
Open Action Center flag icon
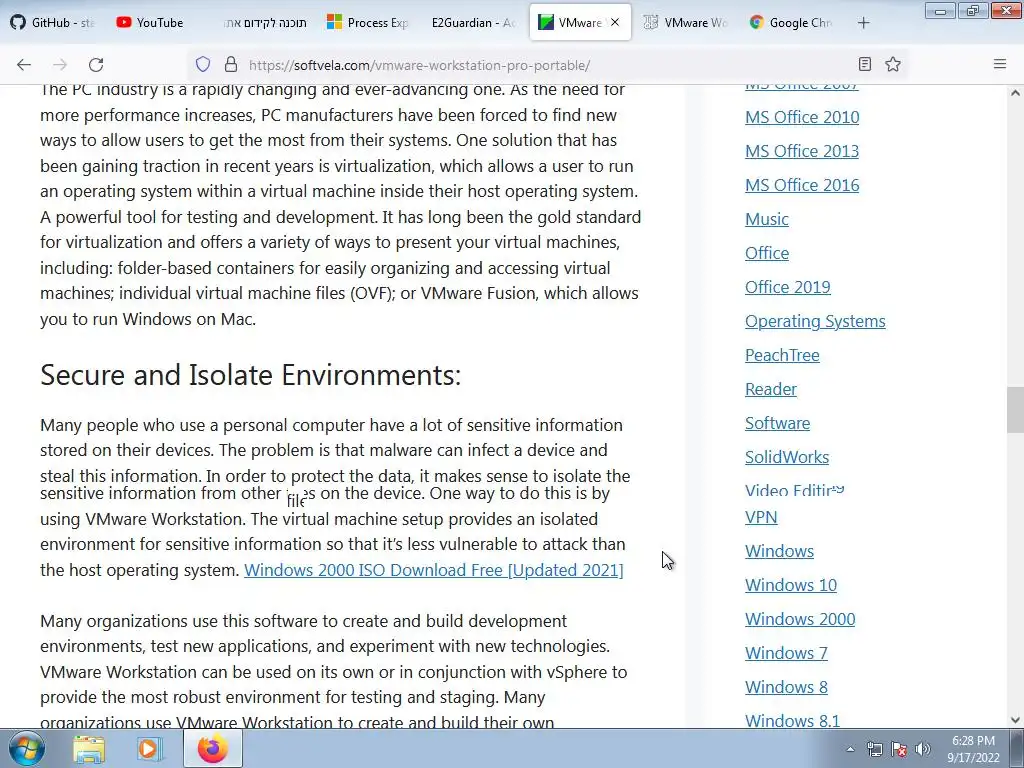coord(899,750)
